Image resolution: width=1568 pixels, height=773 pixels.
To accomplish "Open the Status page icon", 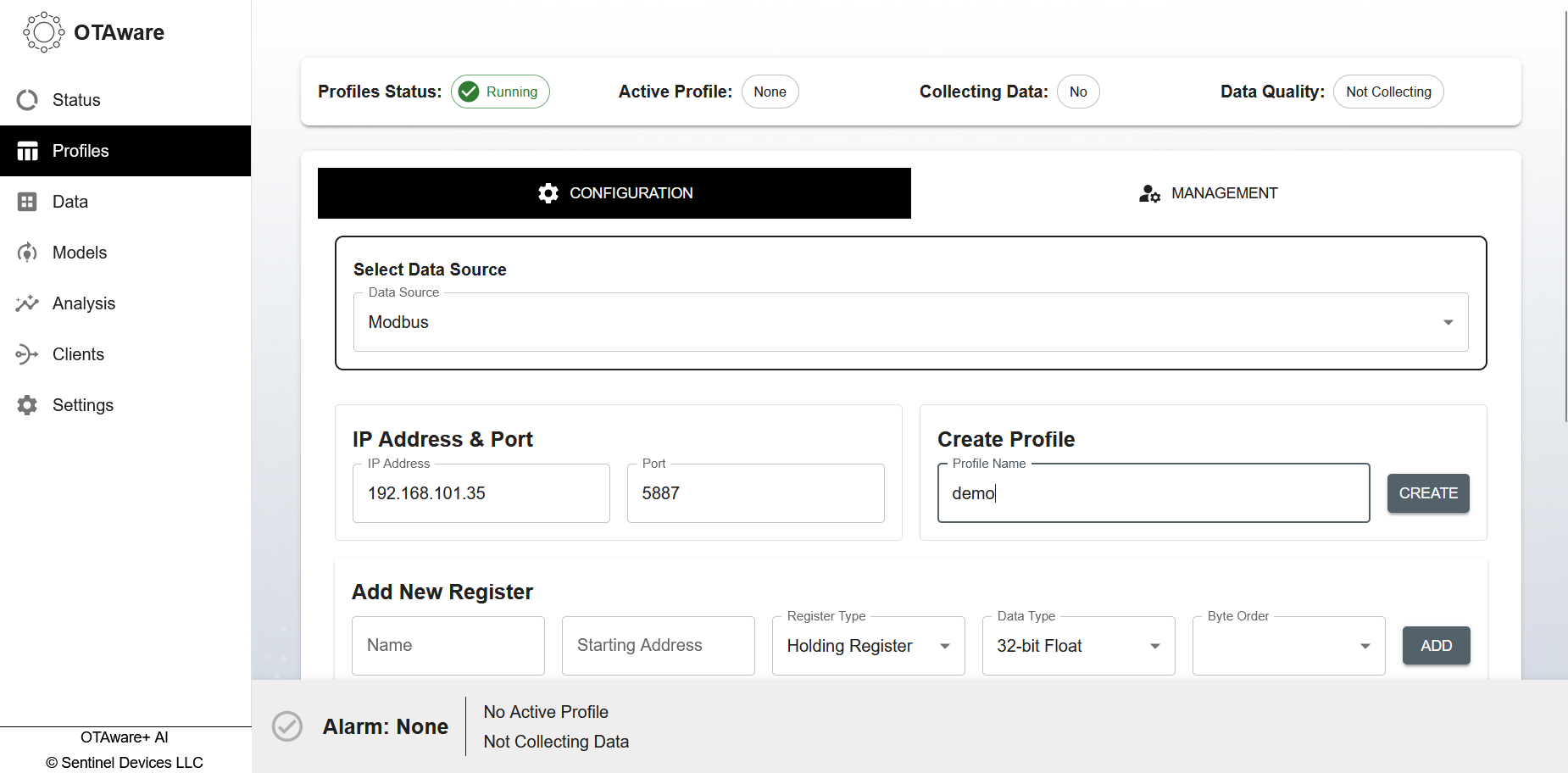I will [27, 100].
